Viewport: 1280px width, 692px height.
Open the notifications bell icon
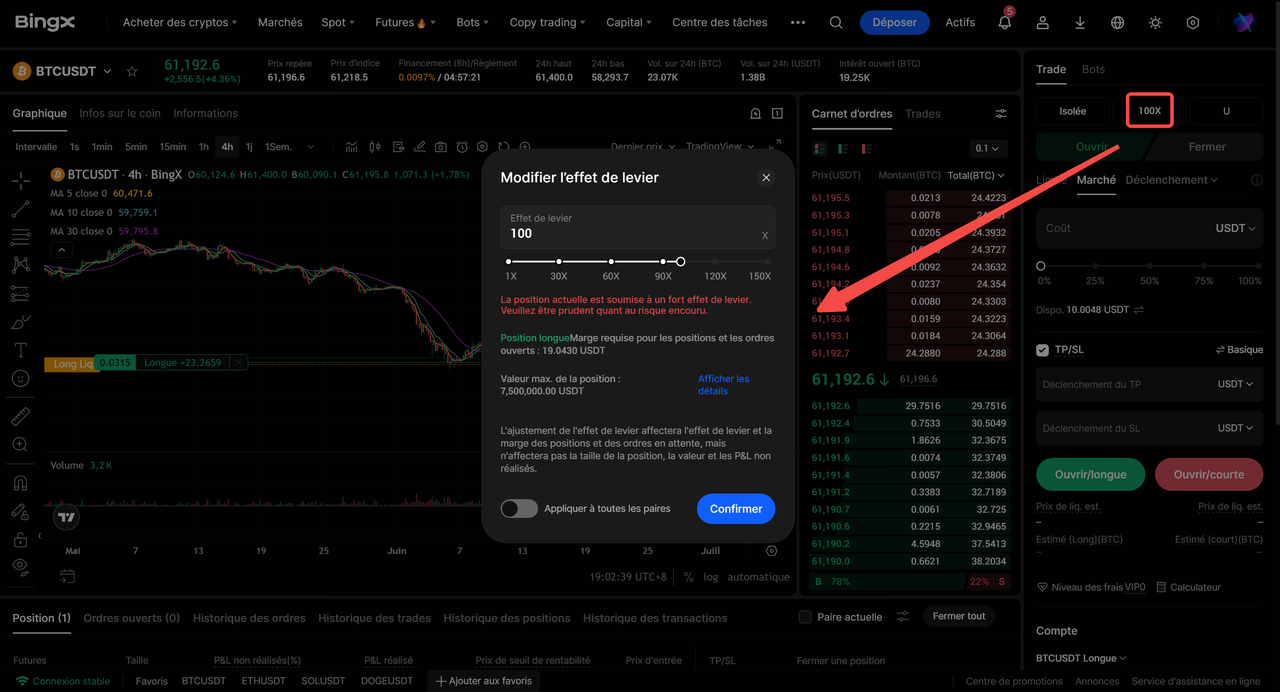[1005, 22]
